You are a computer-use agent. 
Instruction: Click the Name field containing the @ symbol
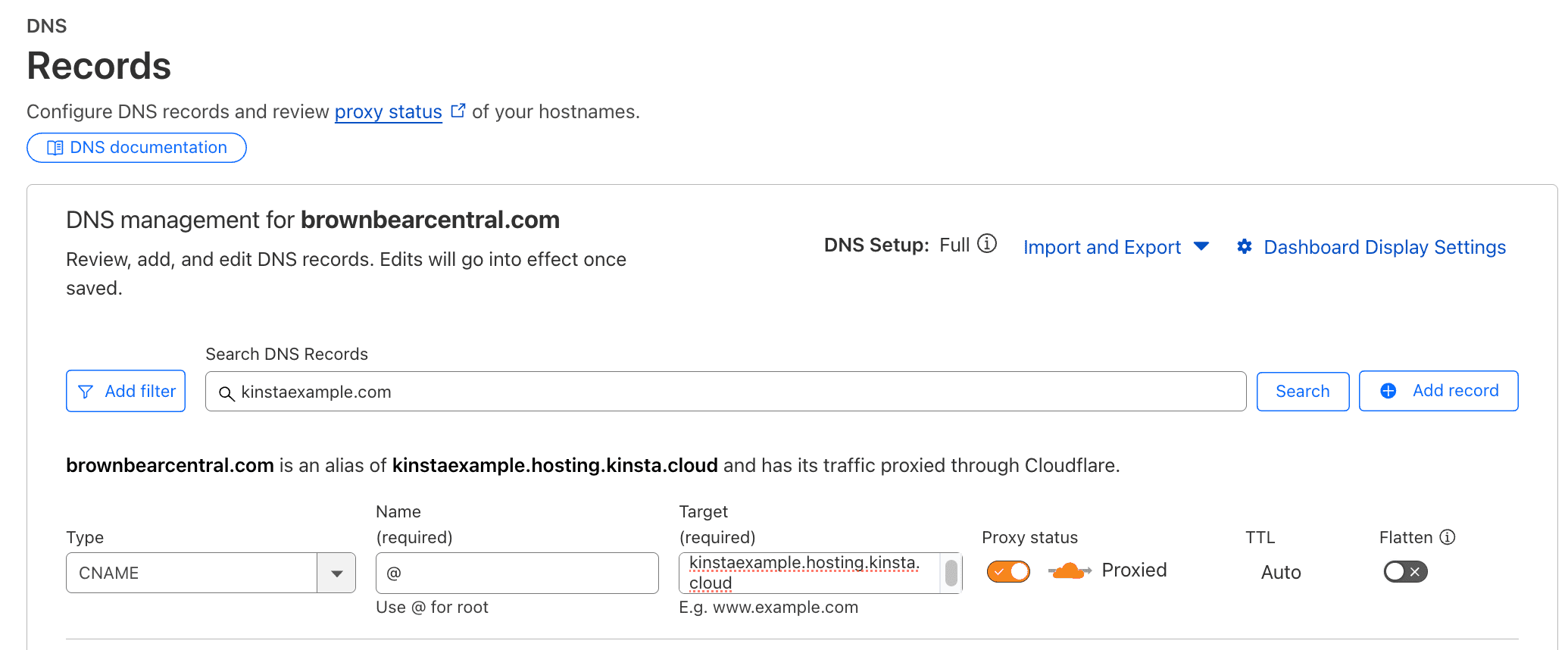517,573
